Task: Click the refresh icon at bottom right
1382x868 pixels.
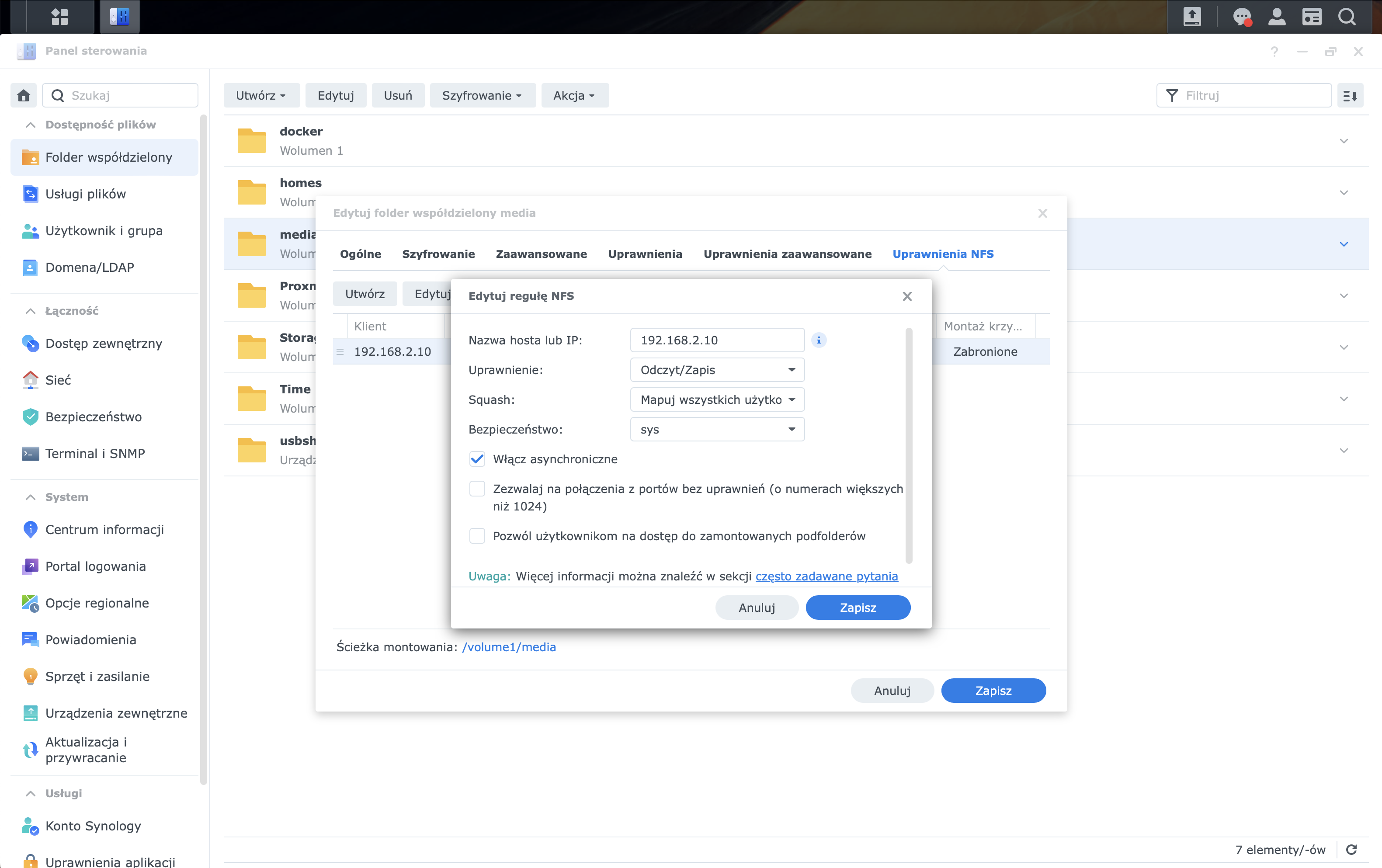Action: point(1351,850)
